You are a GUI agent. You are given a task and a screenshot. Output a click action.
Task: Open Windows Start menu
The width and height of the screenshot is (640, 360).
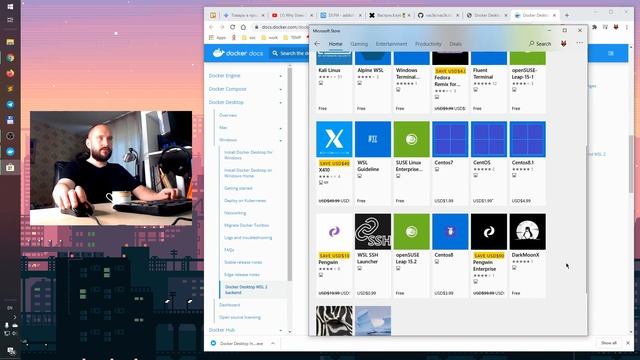[10, 7]
